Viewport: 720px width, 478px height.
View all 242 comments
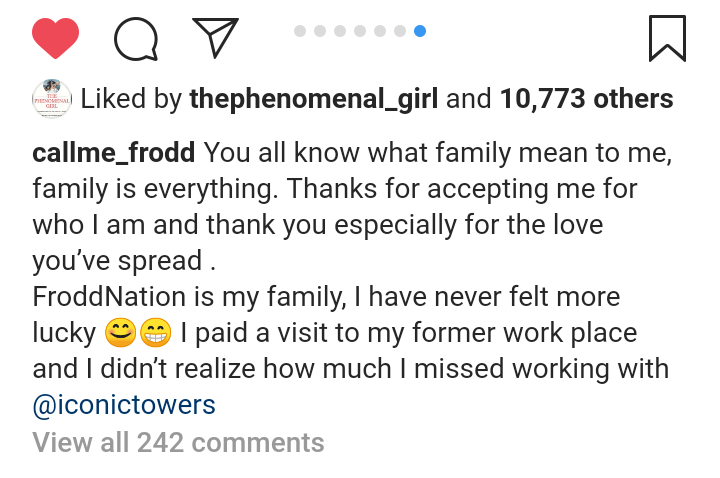pyautogui.click(x=178, y=442)
